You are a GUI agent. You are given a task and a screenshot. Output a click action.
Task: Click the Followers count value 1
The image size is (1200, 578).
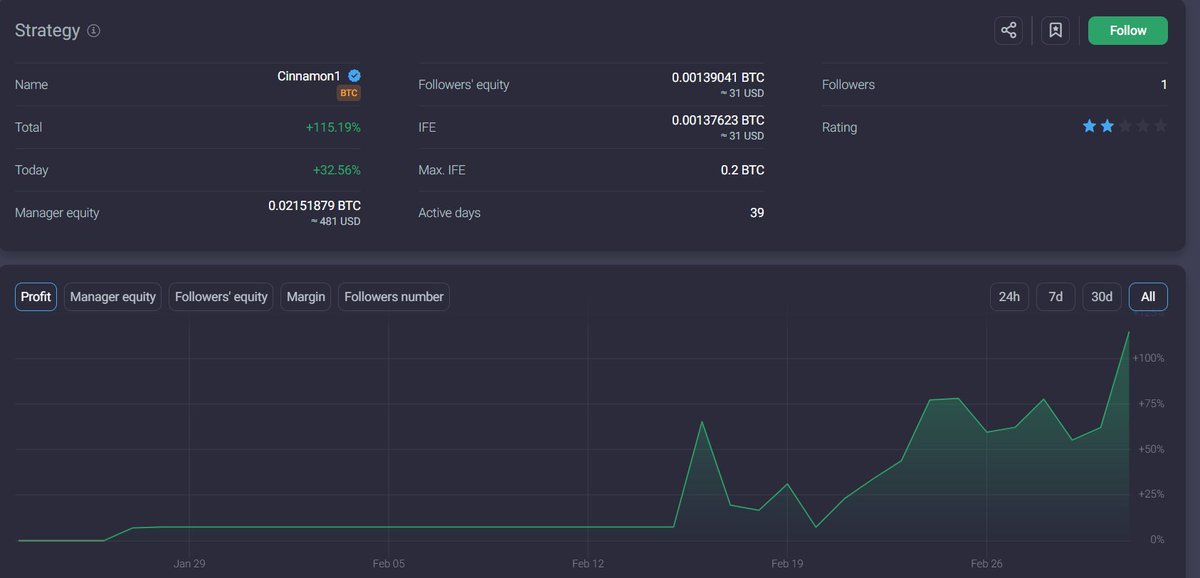[x=1164, y=85]
